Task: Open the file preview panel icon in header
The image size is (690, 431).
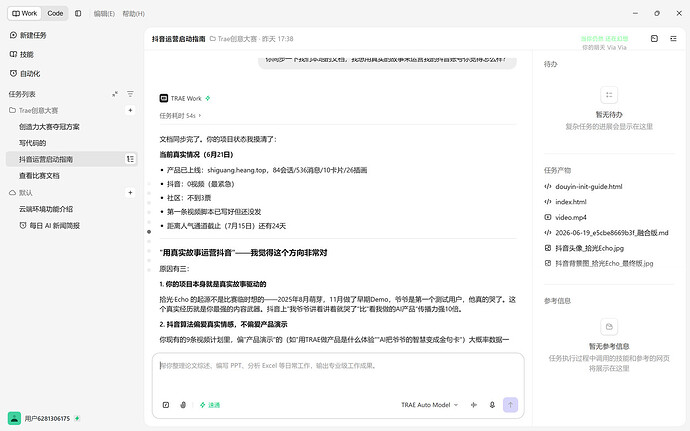Action: pos(654,39)
